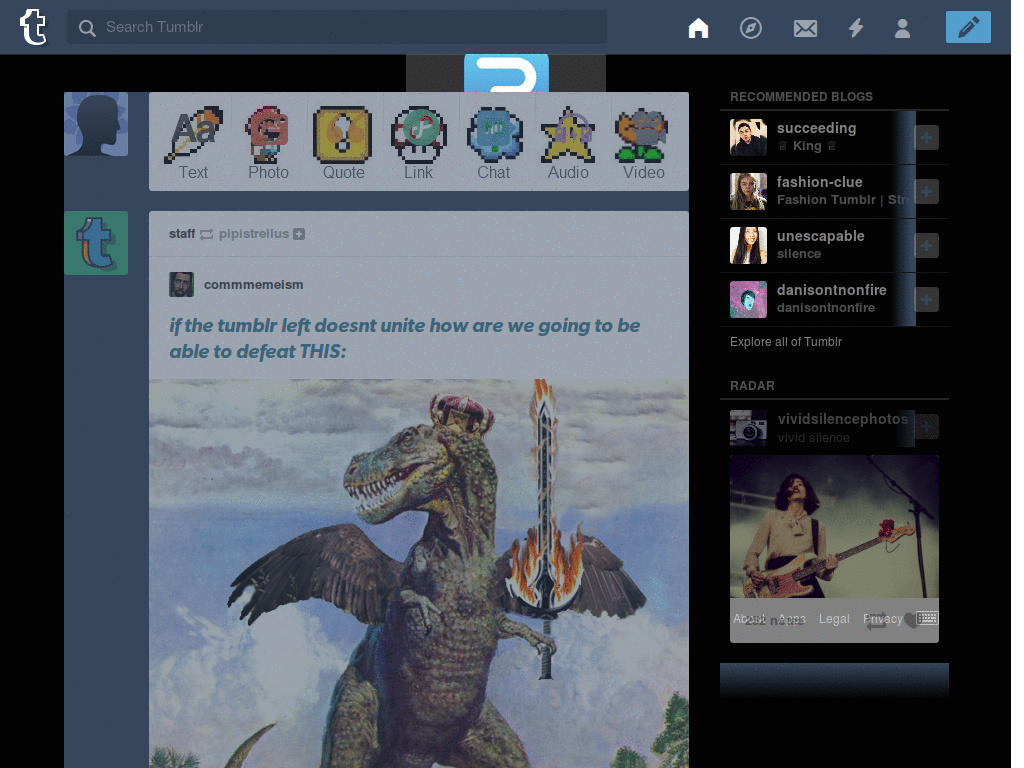The width and height of the screenshot is (1024, 768).
Task: Create a new Audio post
Action: tap(568, 143)
